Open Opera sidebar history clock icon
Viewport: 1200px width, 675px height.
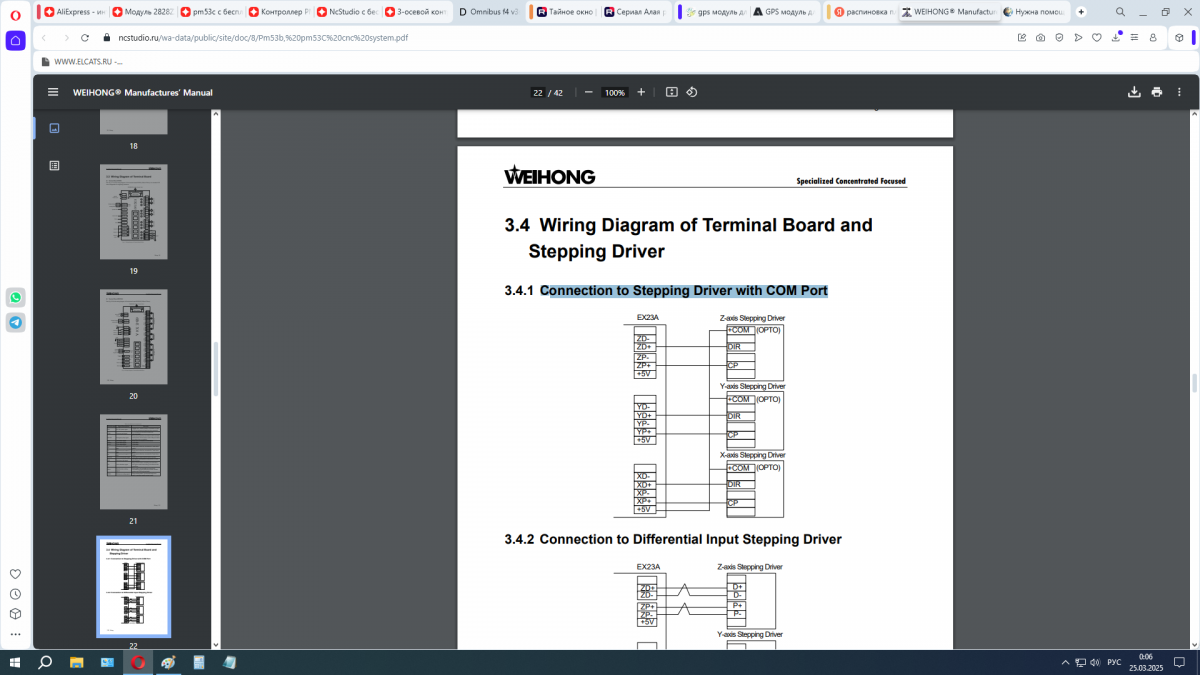click(x=15, y=594)
